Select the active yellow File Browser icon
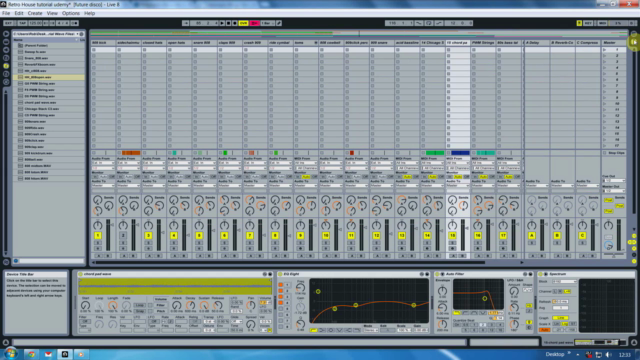The image size is (640, 360). click(x=6, y=66)
